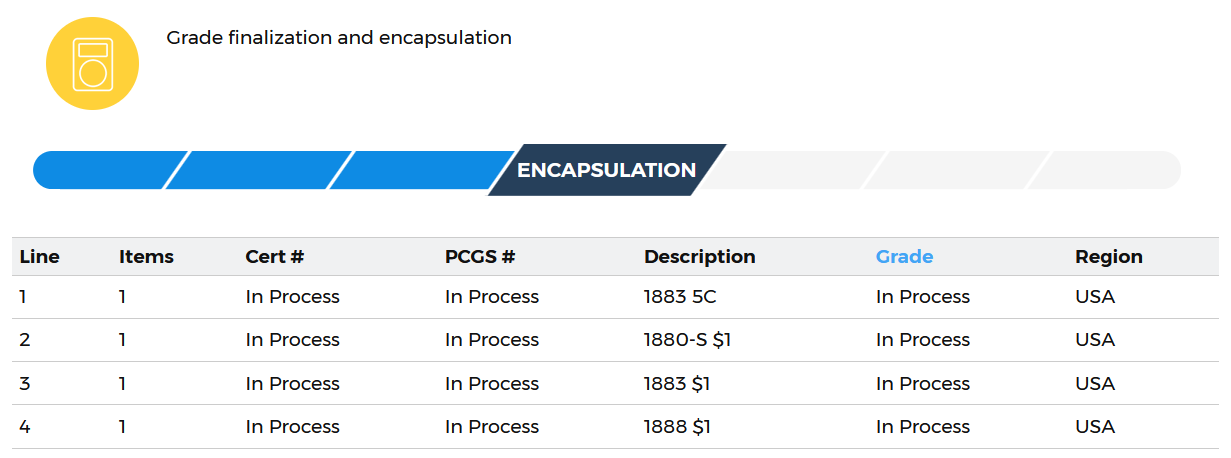Click the Line column header
Viewport: 1231px width, 458px height.
(x=40, y=257)
